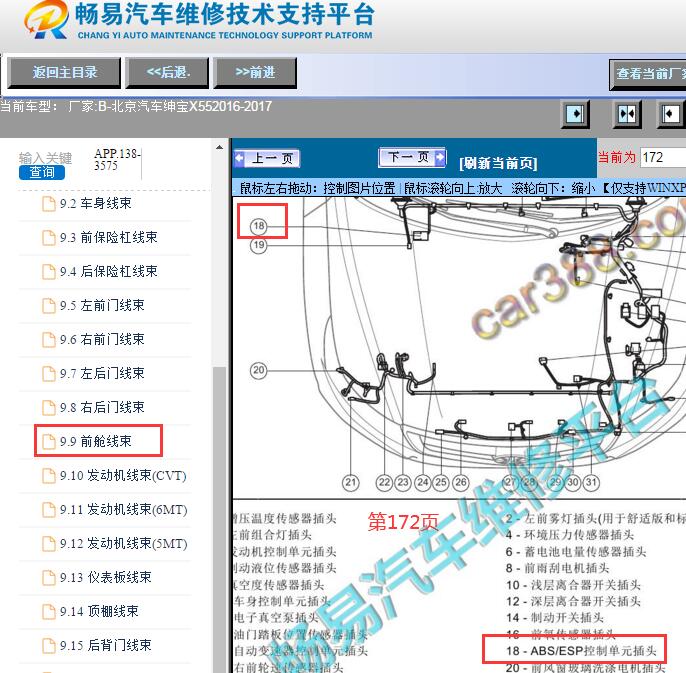Click the legend text 12 - 深层离合器开关插头

pyautogui.click(x=574, y=601)
